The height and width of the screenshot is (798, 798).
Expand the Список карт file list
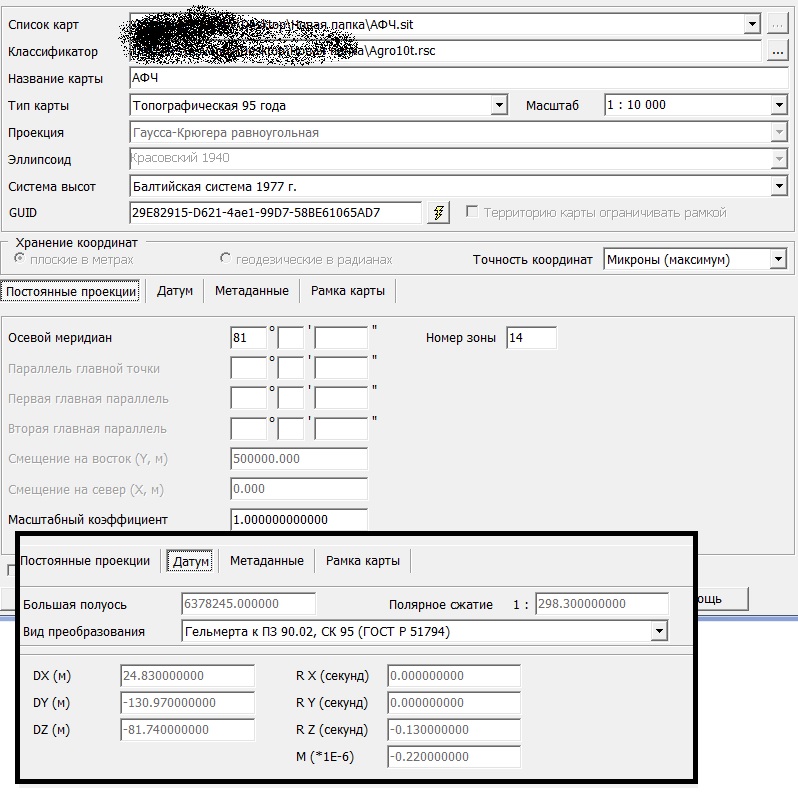coord(752,24)
